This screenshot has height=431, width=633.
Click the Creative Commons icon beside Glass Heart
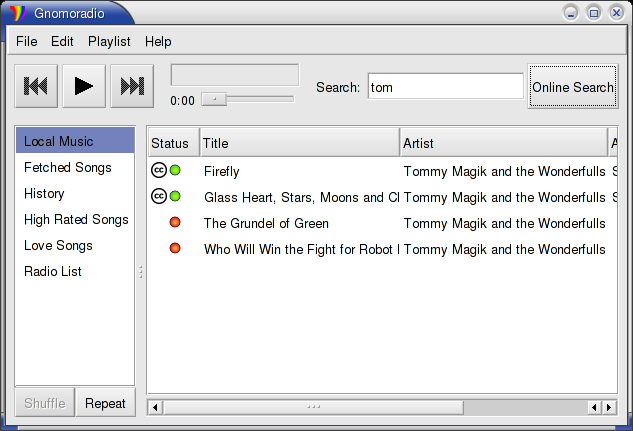pyautogui.click(x=158, y=197)
